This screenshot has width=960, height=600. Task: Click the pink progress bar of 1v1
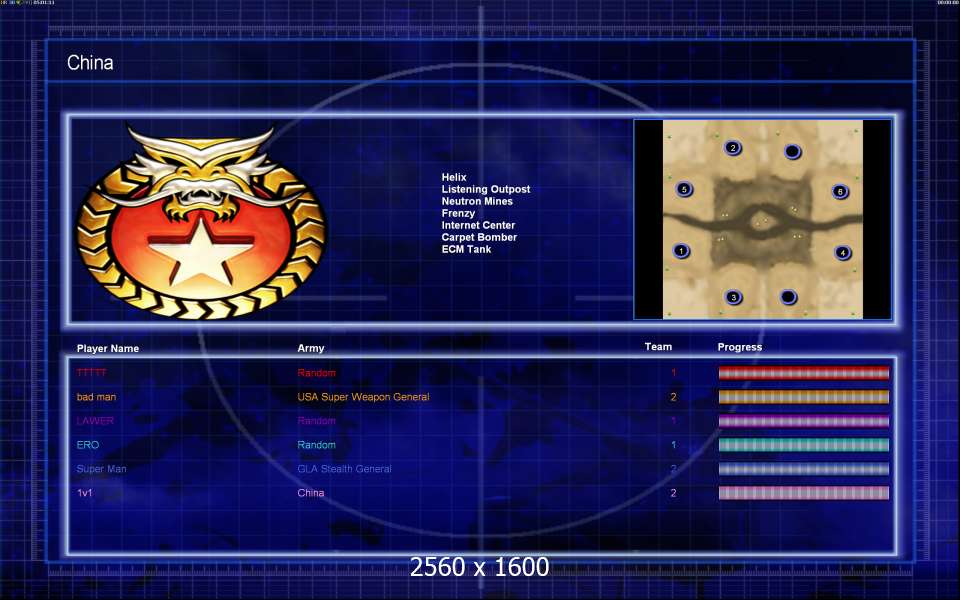[x=803, y=493]
